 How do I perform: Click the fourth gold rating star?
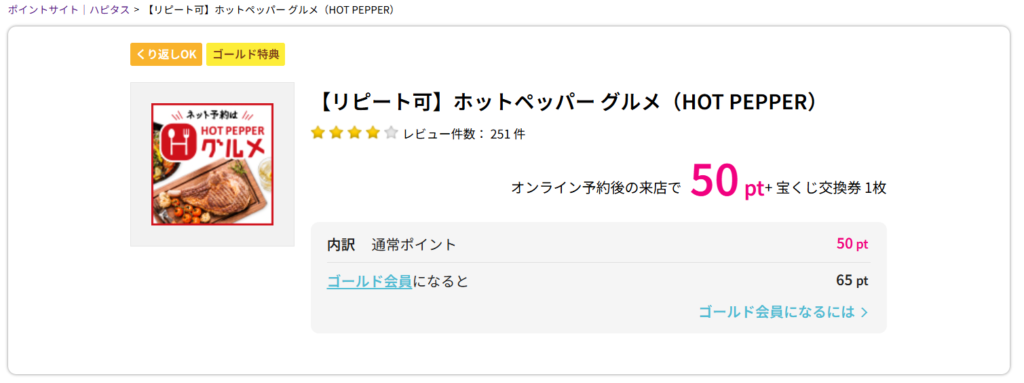coord(373,134)
